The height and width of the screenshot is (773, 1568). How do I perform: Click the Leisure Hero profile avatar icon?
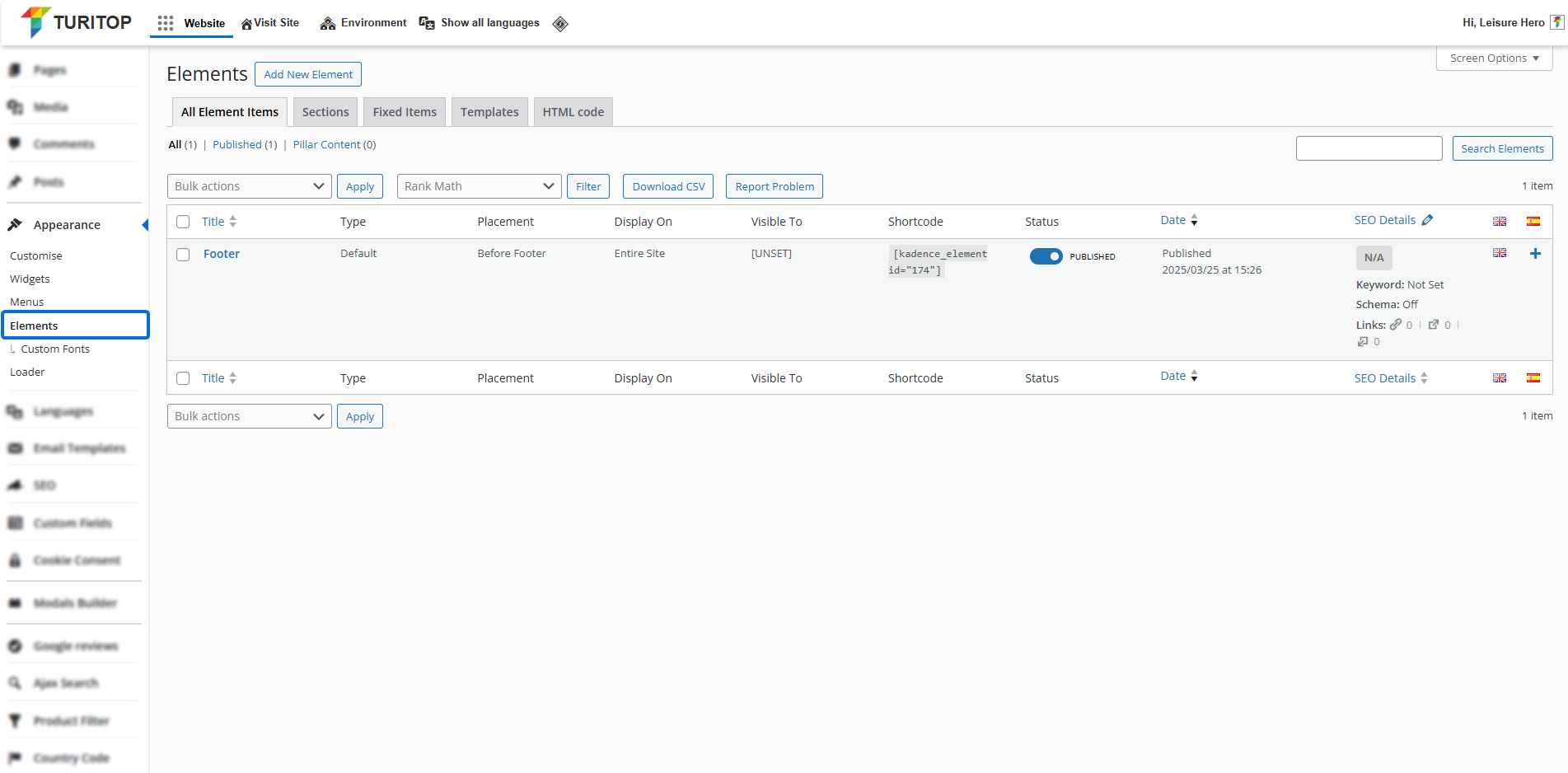1556,22
